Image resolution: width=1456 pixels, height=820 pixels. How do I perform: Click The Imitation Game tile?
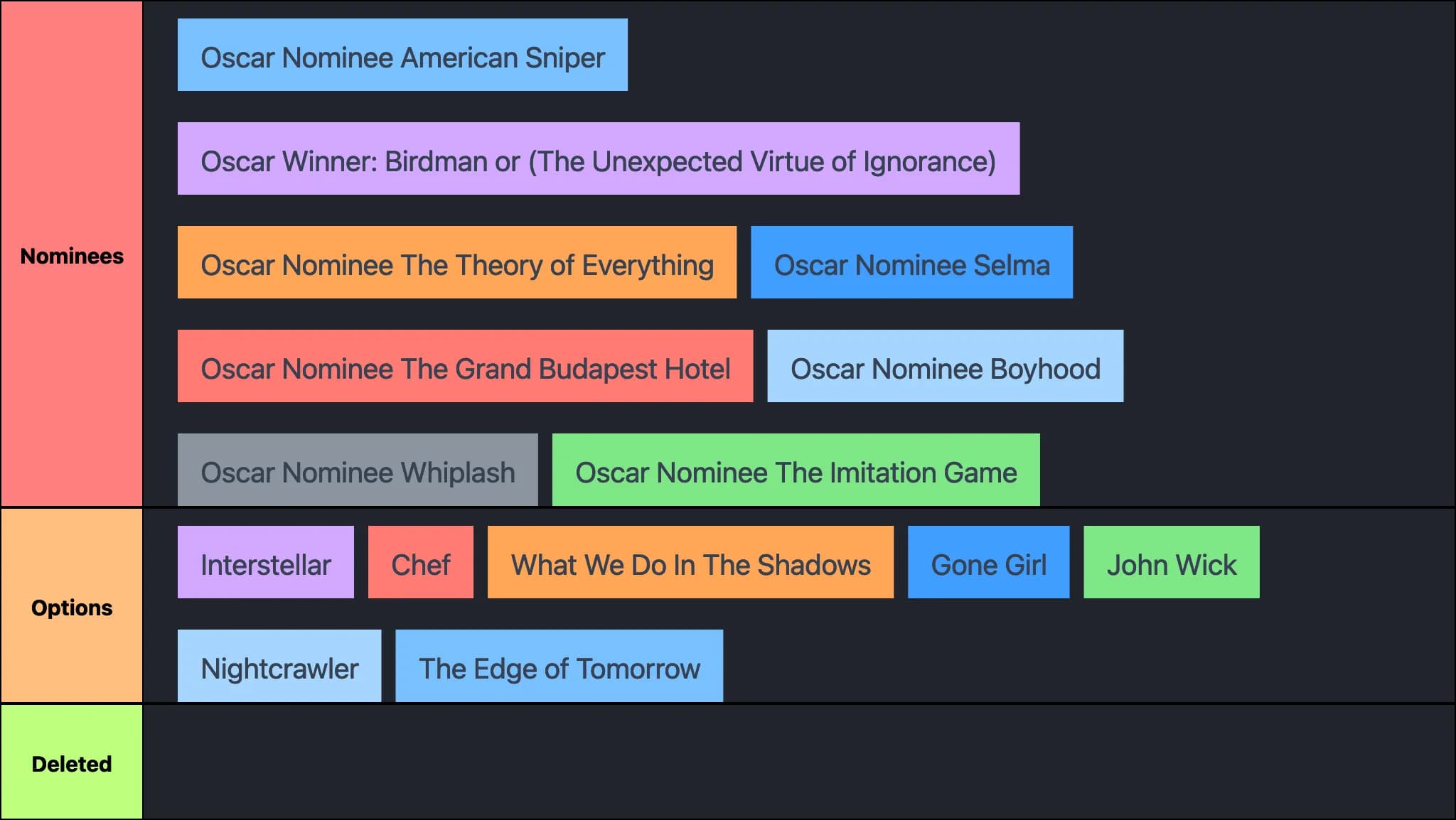point(796,470)
